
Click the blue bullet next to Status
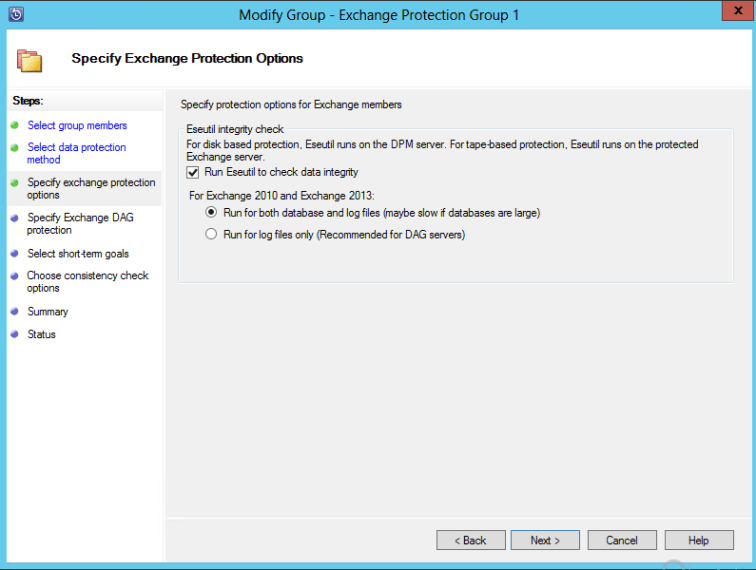14,335
